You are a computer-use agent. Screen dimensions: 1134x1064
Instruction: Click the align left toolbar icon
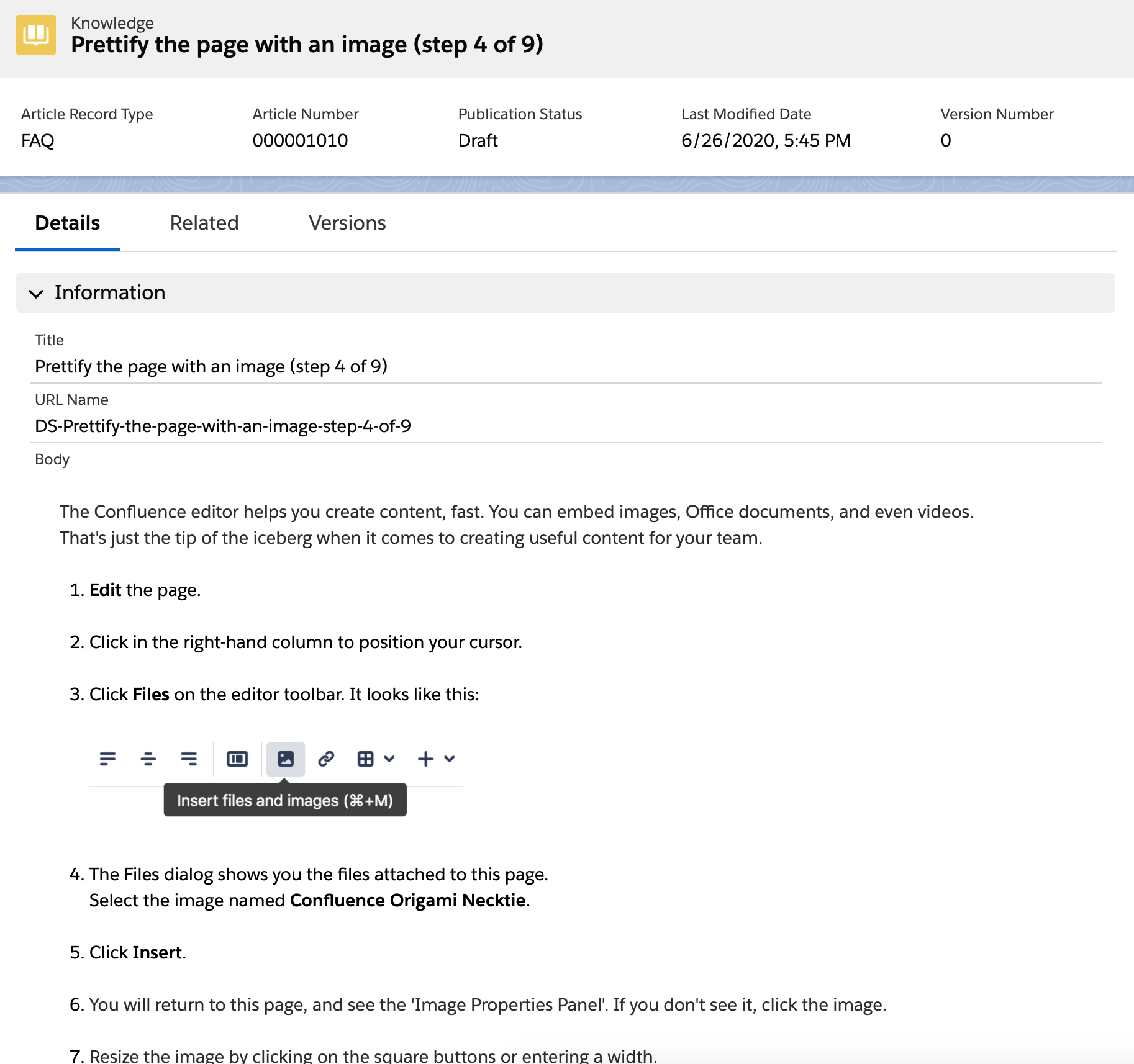tap(107, 759)
